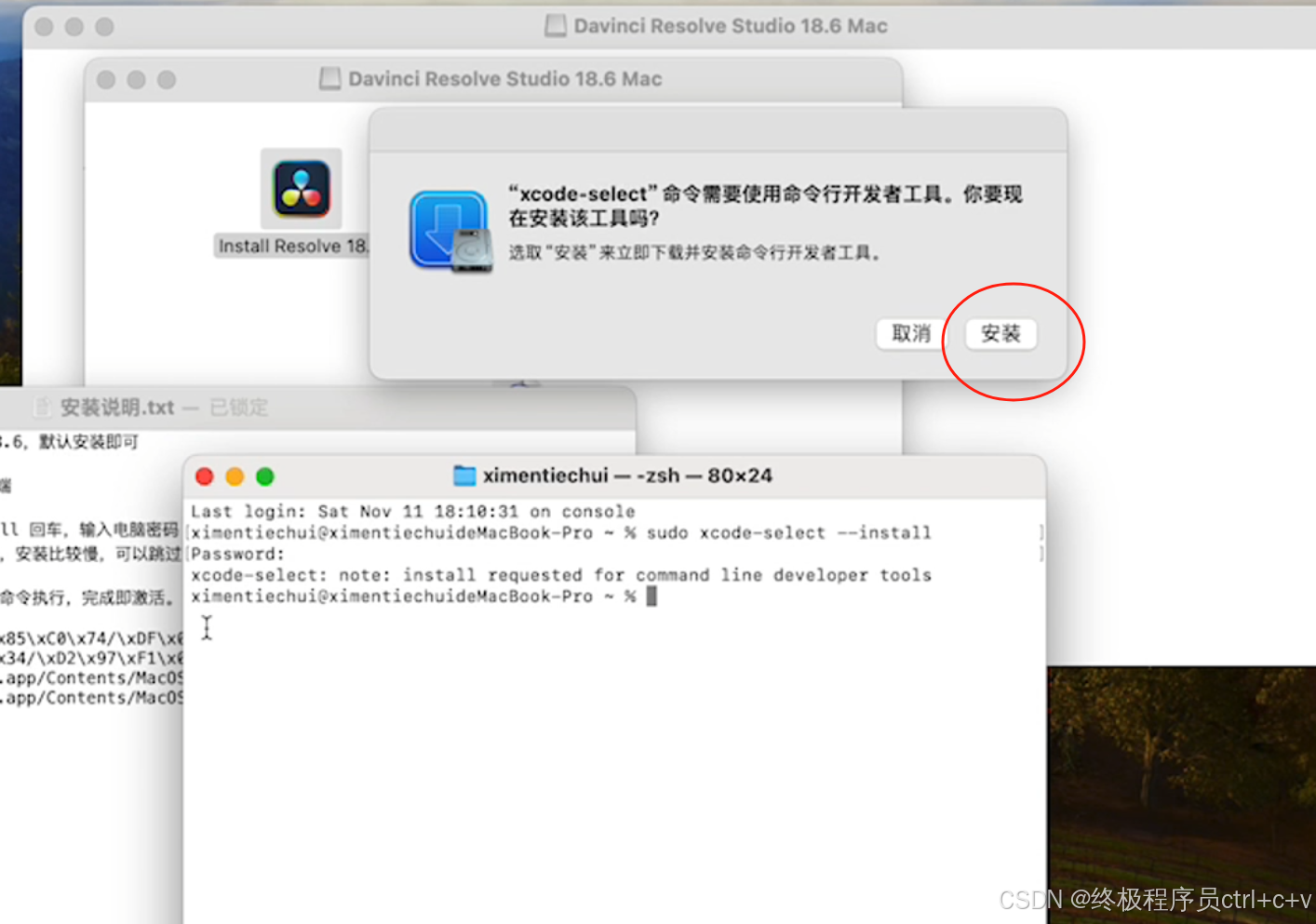Click the disk icon in inner Davinci window title

[x=329, y=79]
